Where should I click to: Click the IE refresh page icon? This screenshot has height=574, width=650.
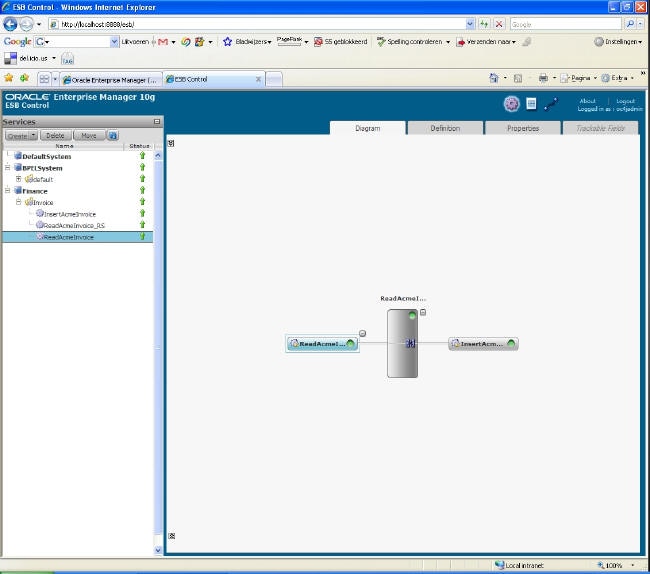484,24
